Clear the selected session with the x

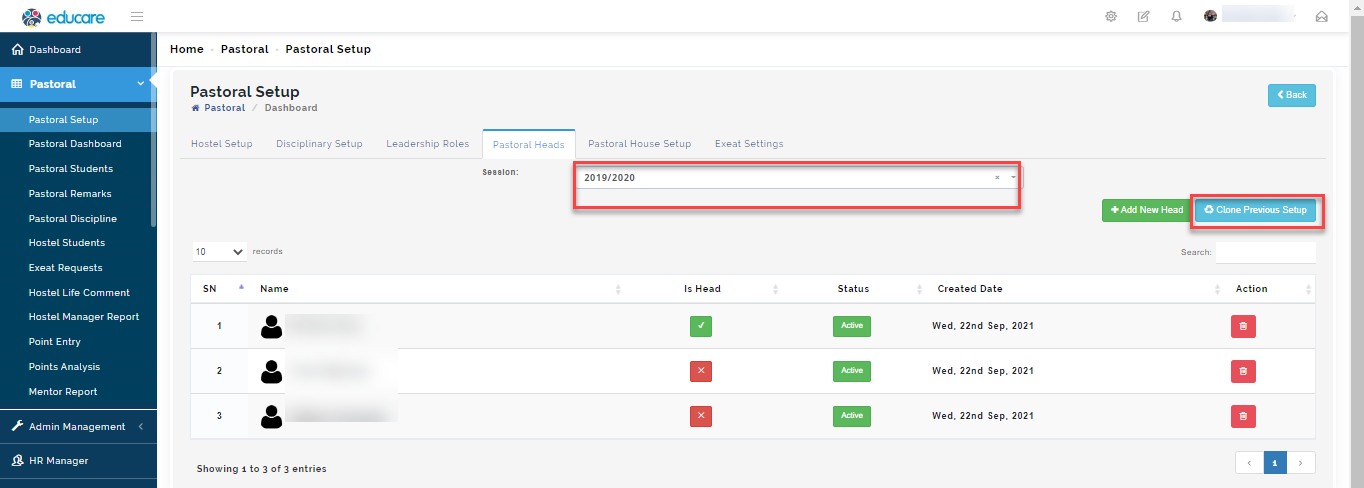997,178
